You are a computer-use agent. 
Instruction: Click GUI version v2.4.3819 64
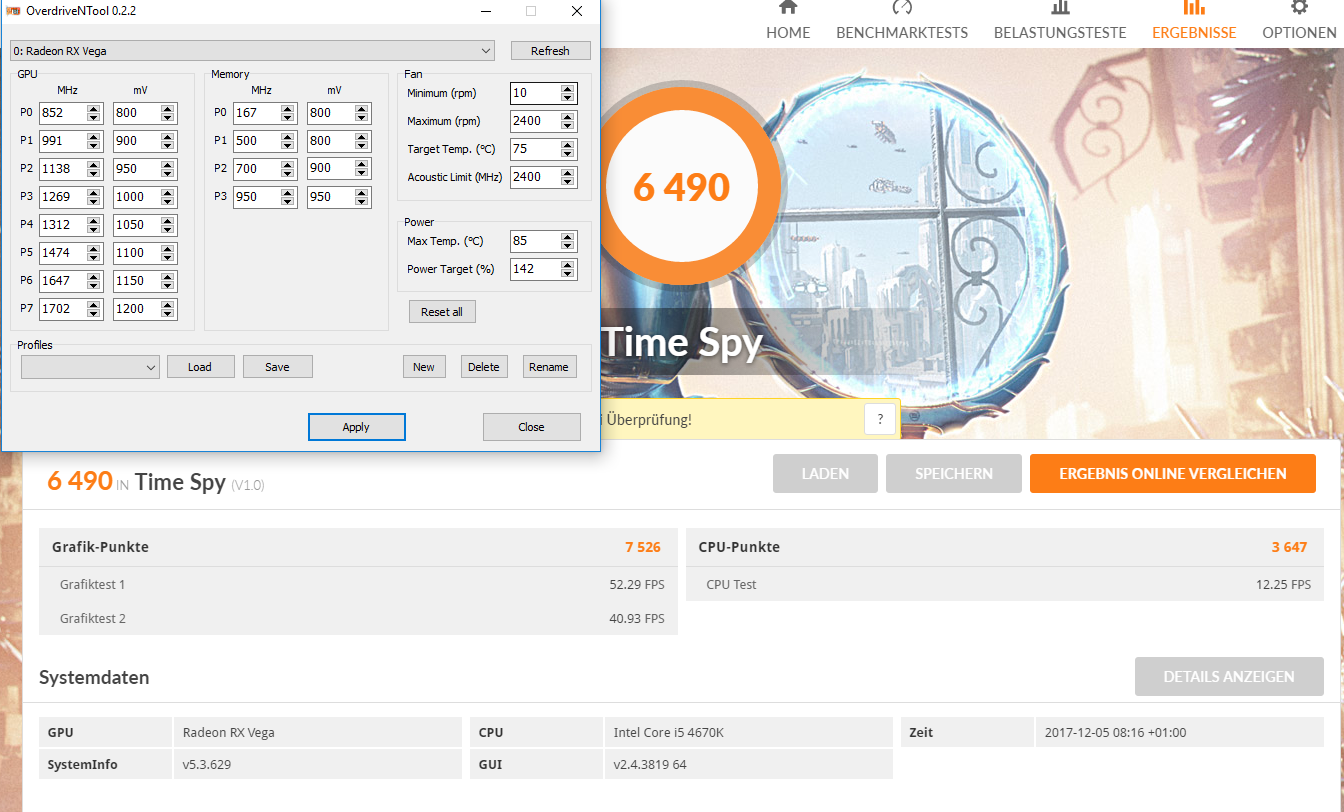click(x=650, y=764)
